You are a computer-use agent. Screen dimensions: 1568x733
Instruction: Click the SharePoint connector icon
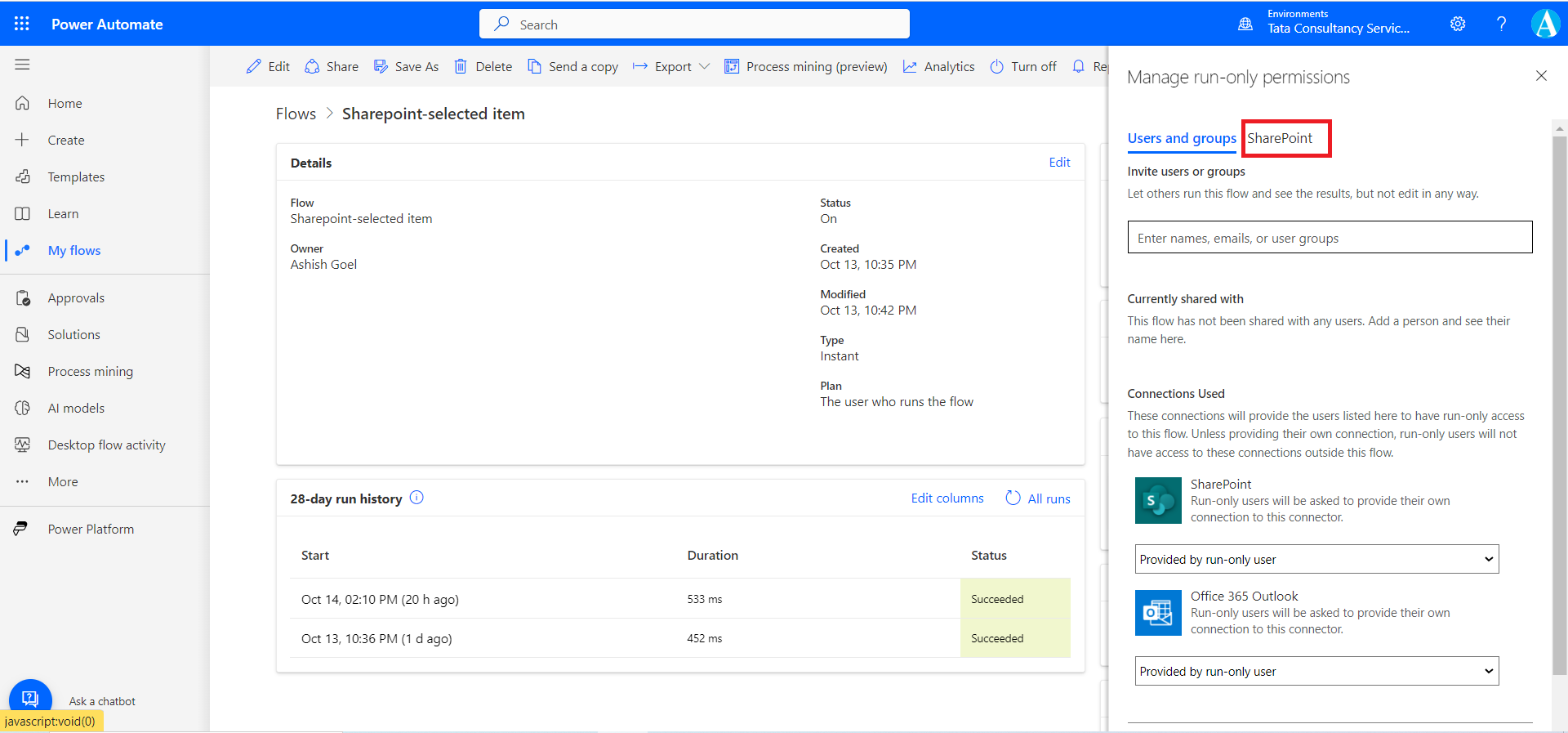pos(1158,500)
